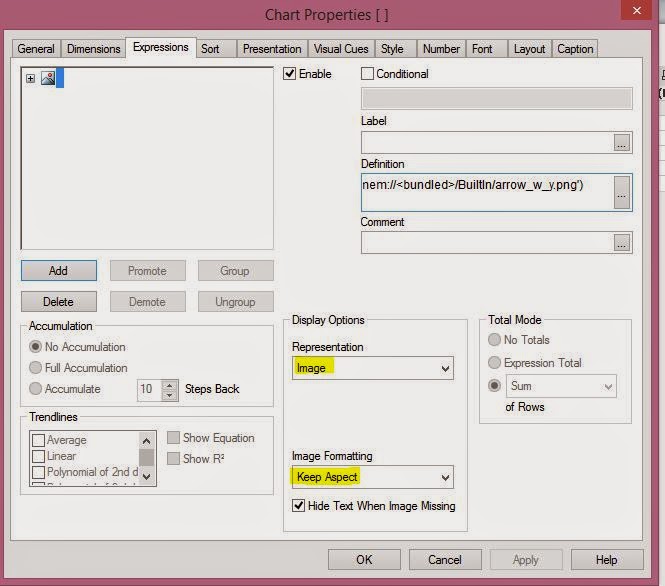Switch to the Sort tab
This screenshot has width=665, height=586.
click(216, 49)
